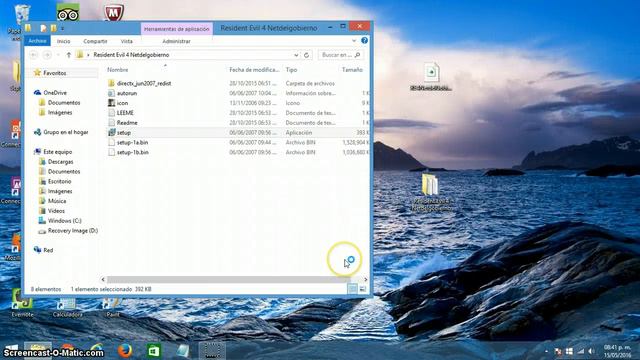
Task: Select the directx_jun2007_redist folder
Action: coord(144,83)
